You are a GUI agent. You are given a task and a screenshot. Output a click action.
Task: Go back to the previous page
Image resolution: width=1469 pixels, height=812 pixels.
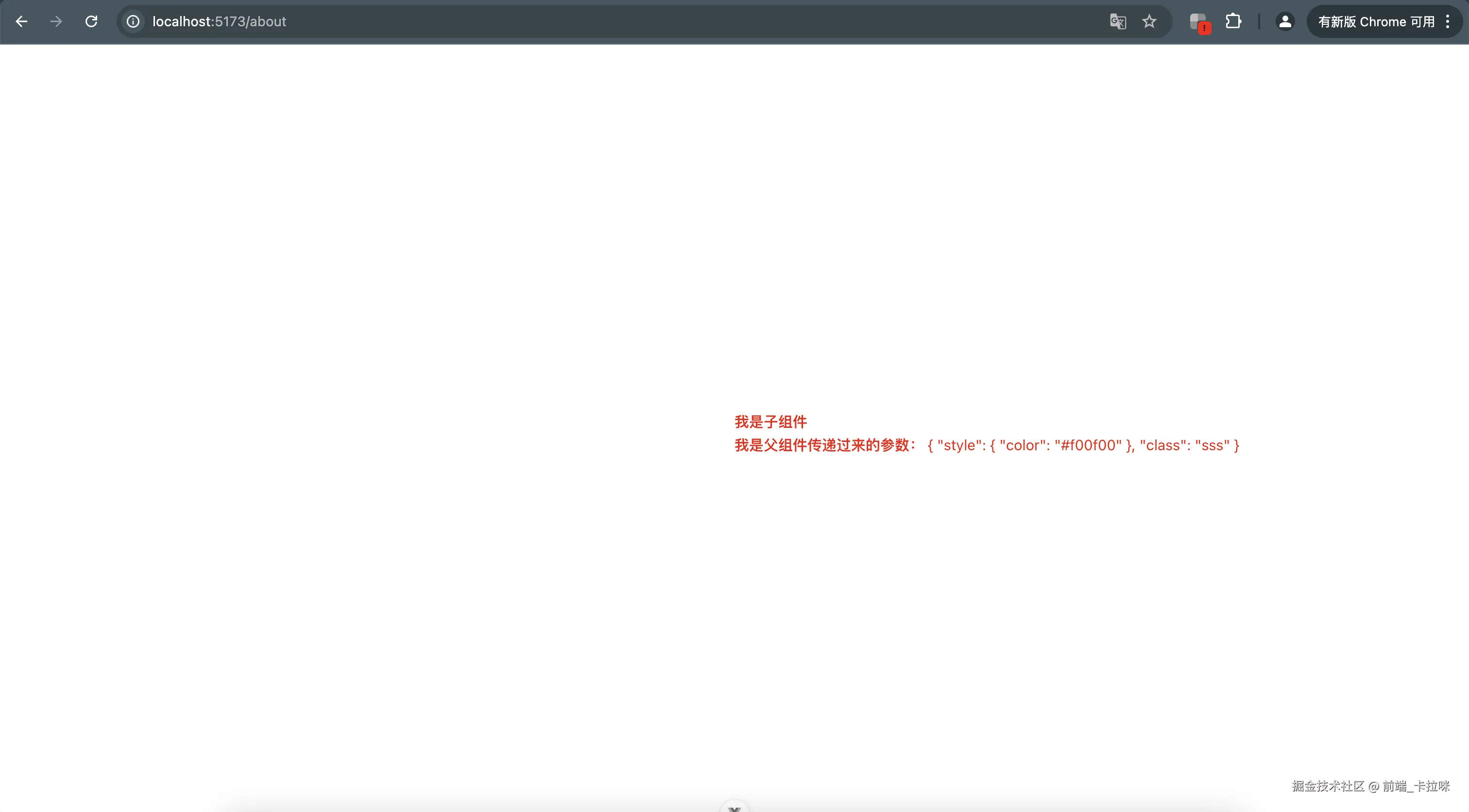[22, 22]
